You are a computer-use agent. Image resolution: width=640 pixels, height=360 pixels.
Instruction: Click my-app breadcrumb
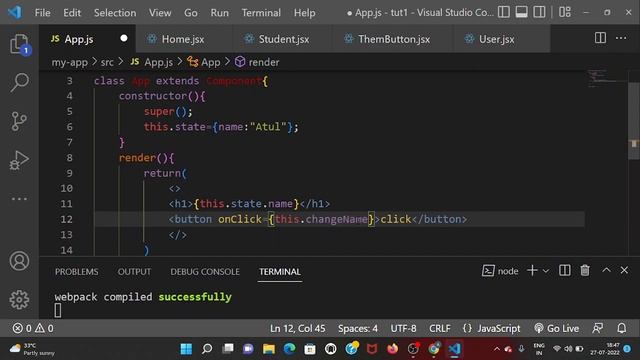[69, 62]
